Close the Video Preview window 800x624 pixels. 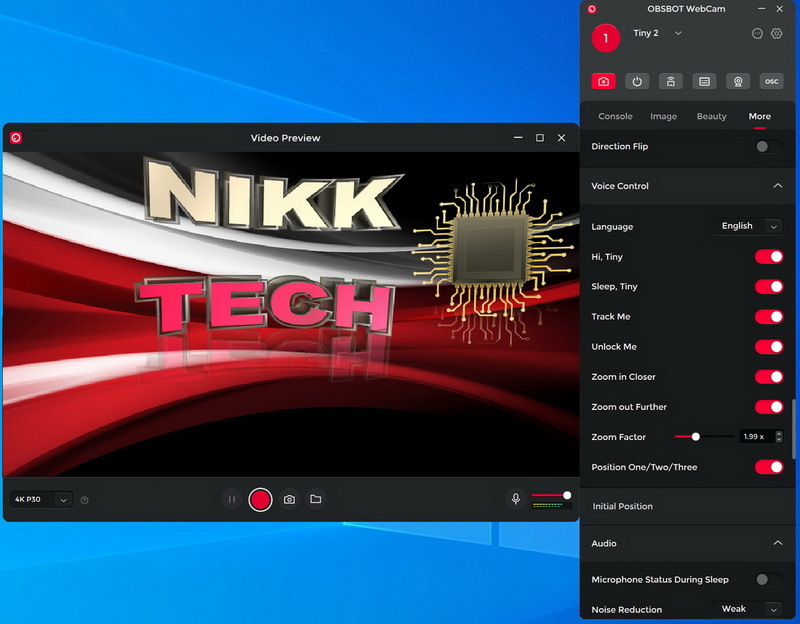(562, 138)
